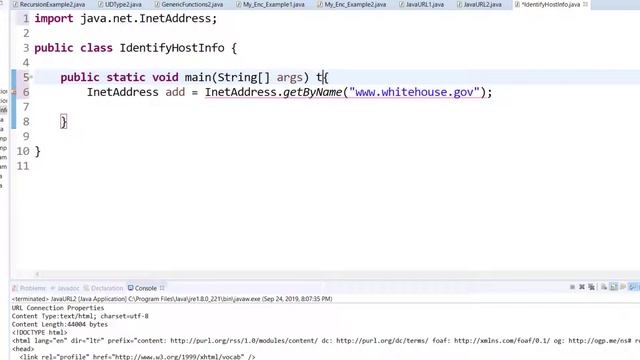Click line number 7 in the gutter
640x360 pixels.
click(26, 107)
